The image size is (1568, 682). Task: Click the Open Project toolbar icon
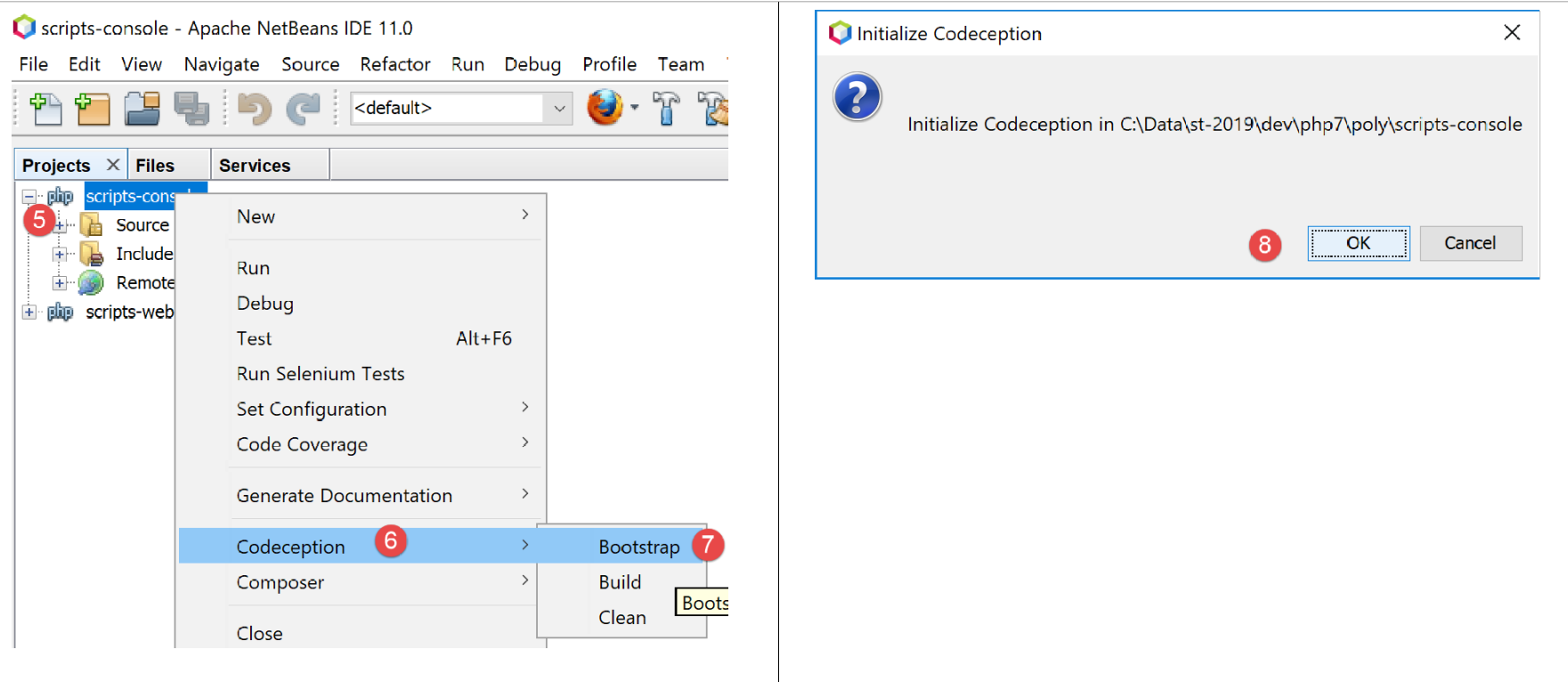pos(142,109)
